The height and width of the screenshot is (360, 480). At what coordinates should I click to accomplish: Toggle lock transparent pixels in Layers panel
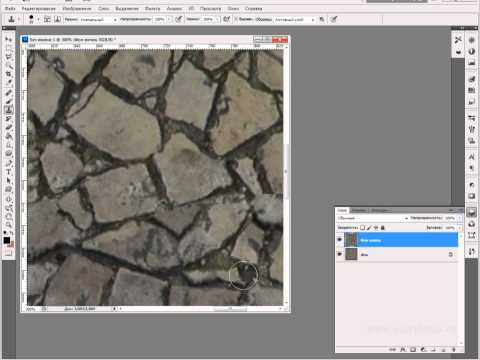pos(362,228)
